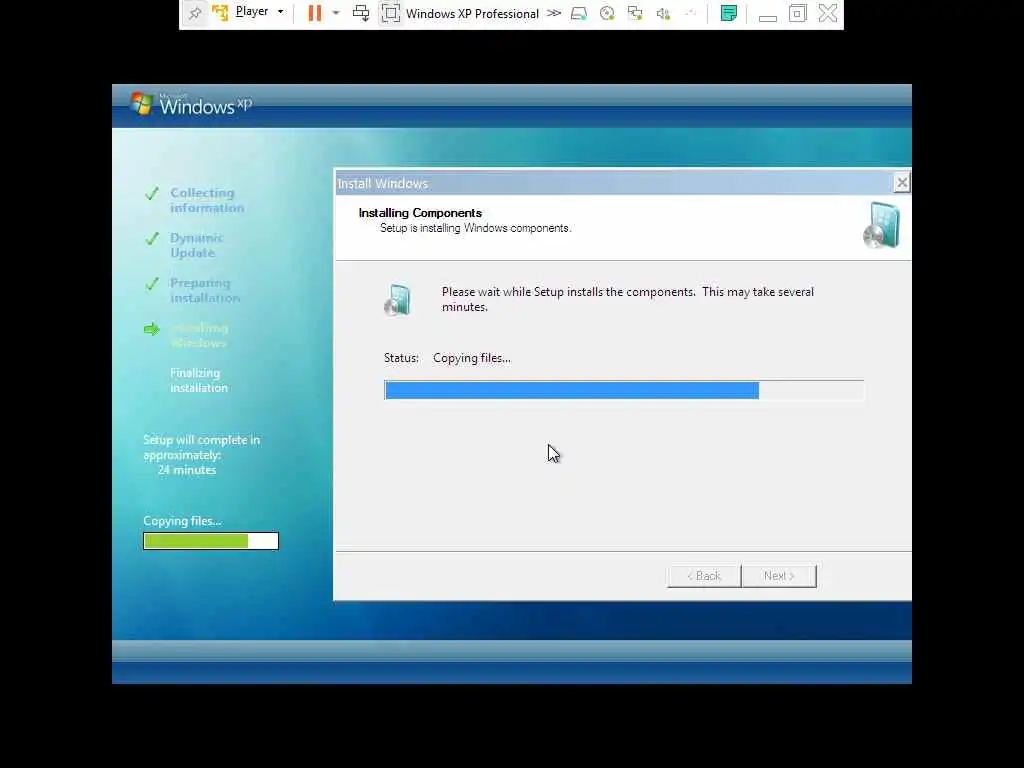Select the Dynamic Update step
Image resolution: width=1024 pixels, height=768 pixels.
click(x=197, y=246)
